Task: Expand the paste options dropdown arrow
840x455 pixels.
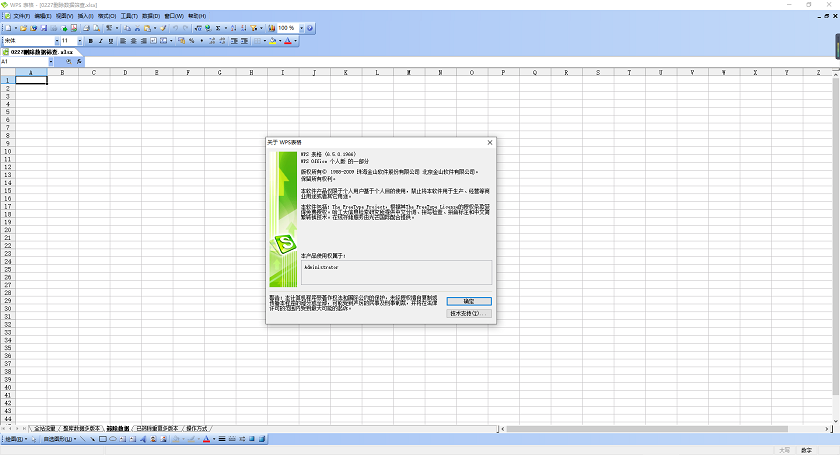Action: coord(155,28)
